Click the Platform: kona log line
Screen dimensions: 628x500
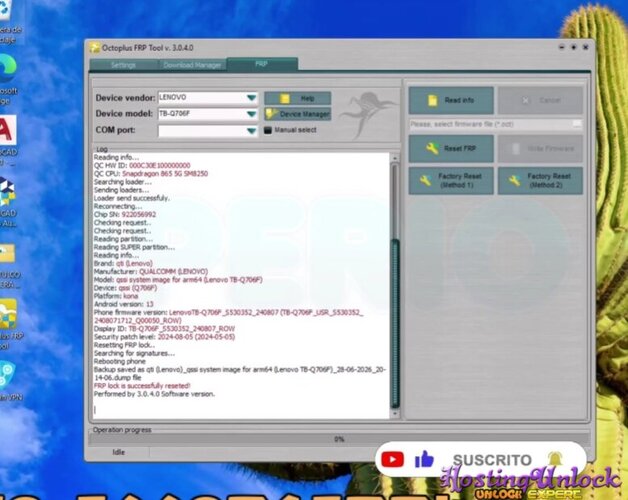(116, 296)
